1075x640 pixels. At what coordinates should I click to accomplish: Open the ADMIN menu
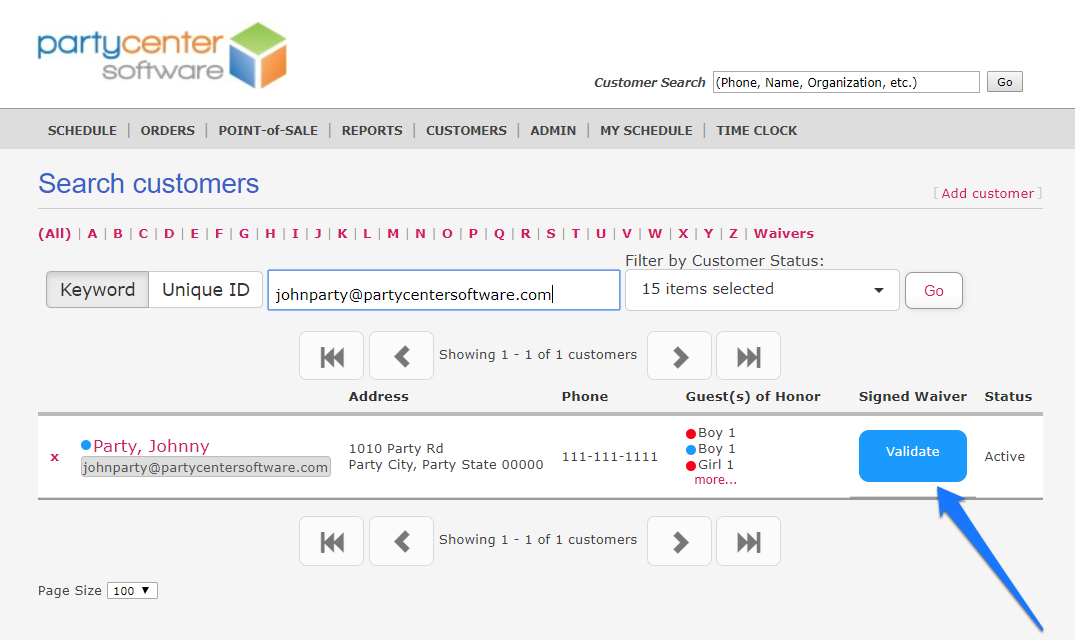point(553,130)
